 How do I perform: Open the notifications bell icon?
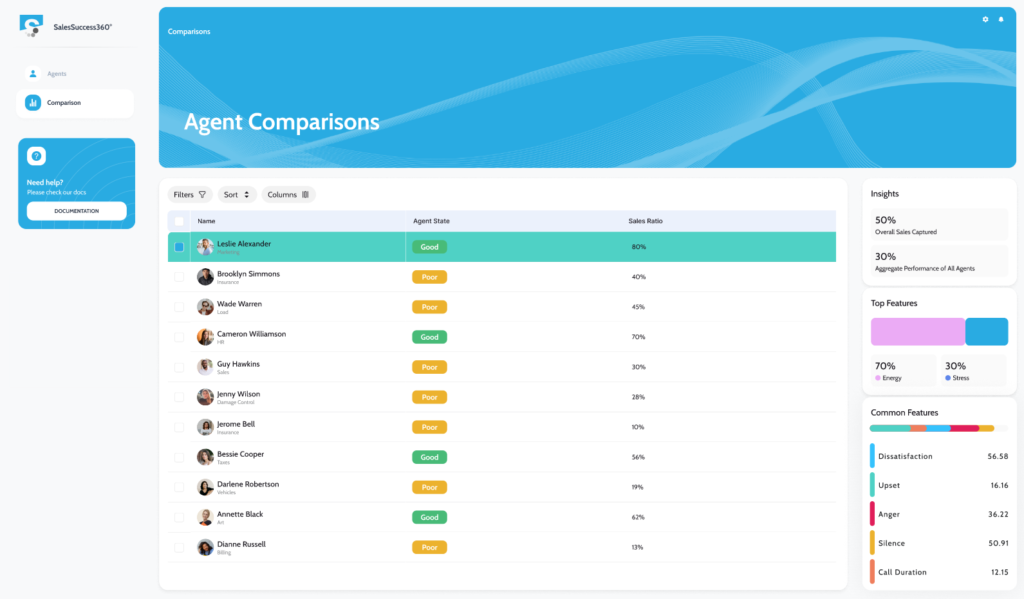pyautogui.click(x=1001, y=20)
